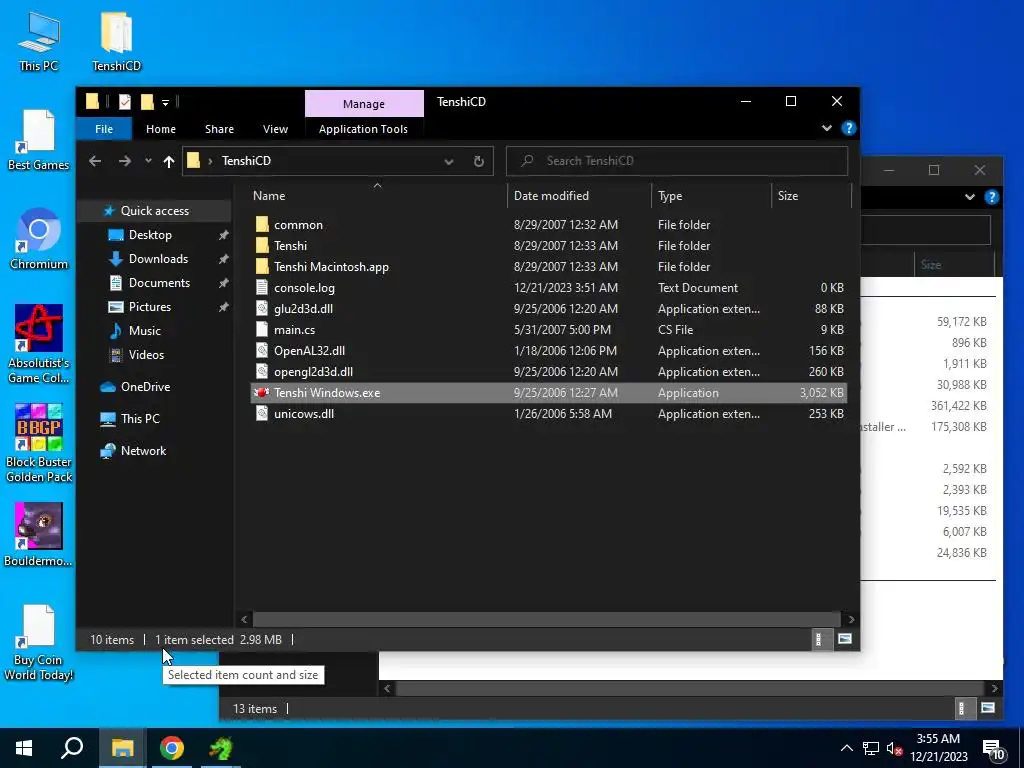1024x768 pixels.
Task: Click the green dragon taskbar app icon
Action: click(x=221, y=748)
